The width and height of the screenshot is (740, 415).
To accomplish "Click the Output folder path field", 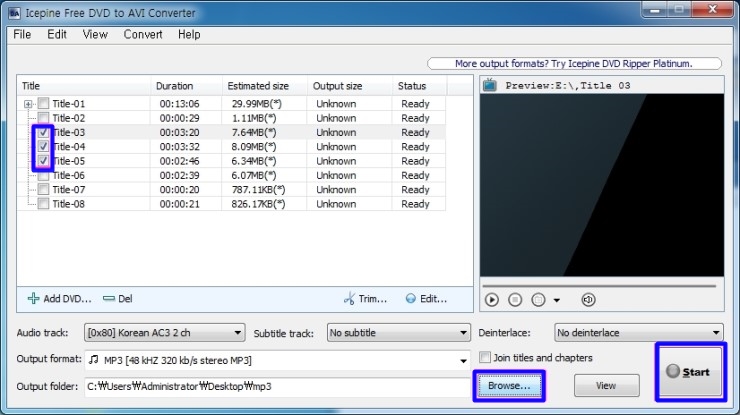I will coord(278,386).
